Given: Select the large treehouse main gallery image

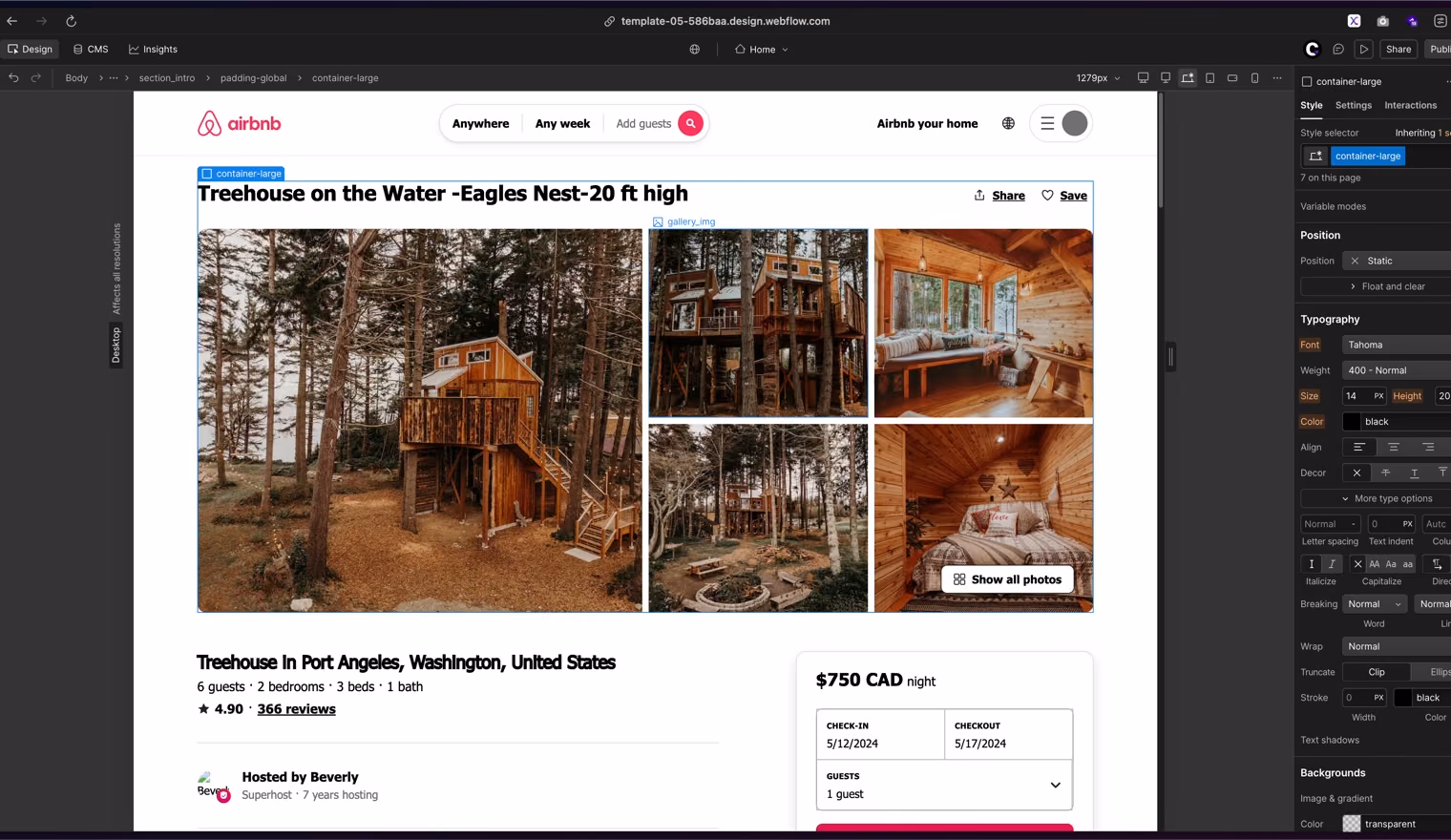Looking at the screenshot, I should pyautogui.click(x=420, y=420).
